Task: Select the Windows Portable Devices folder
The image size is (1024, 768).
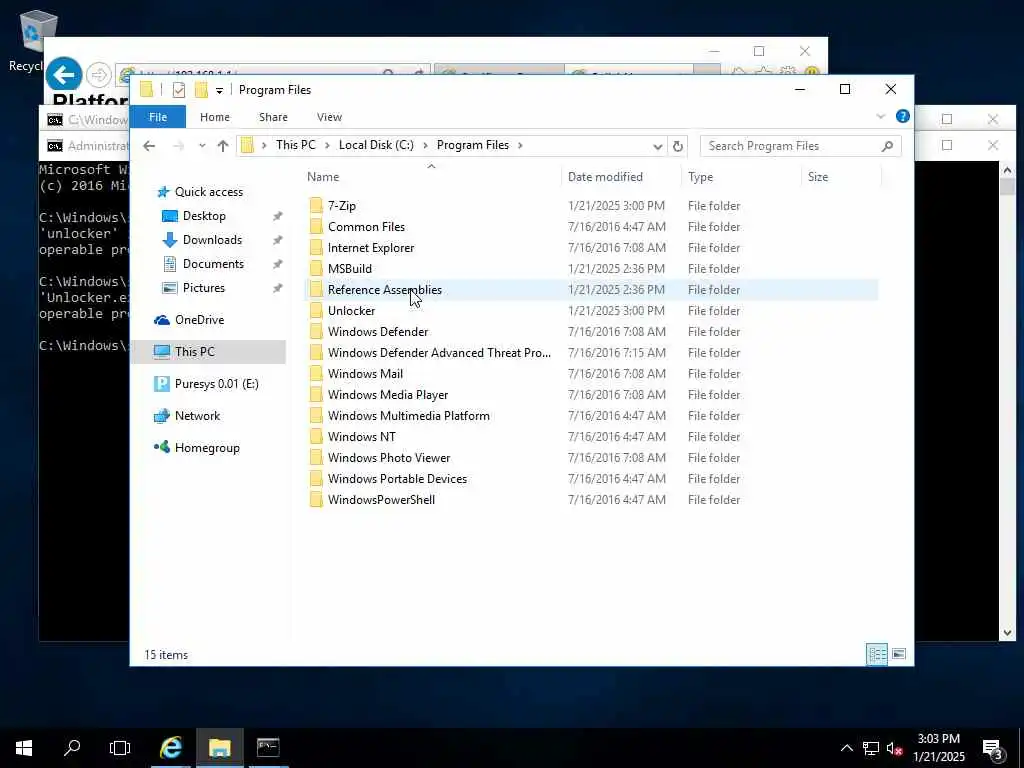Action: click(397, 479)
